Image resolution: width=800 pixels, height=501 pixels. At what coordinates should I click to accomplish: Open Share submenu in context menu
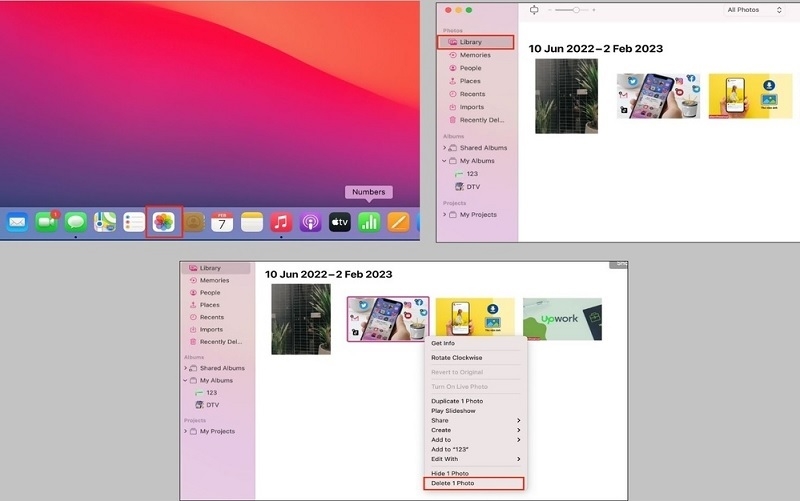(474, 420)
